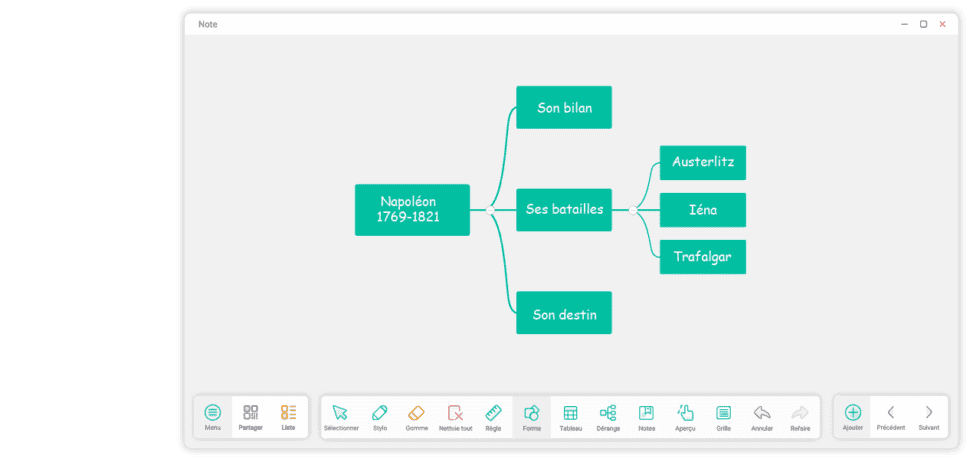Select the Ses batailles node

click(x=564, y=210)
